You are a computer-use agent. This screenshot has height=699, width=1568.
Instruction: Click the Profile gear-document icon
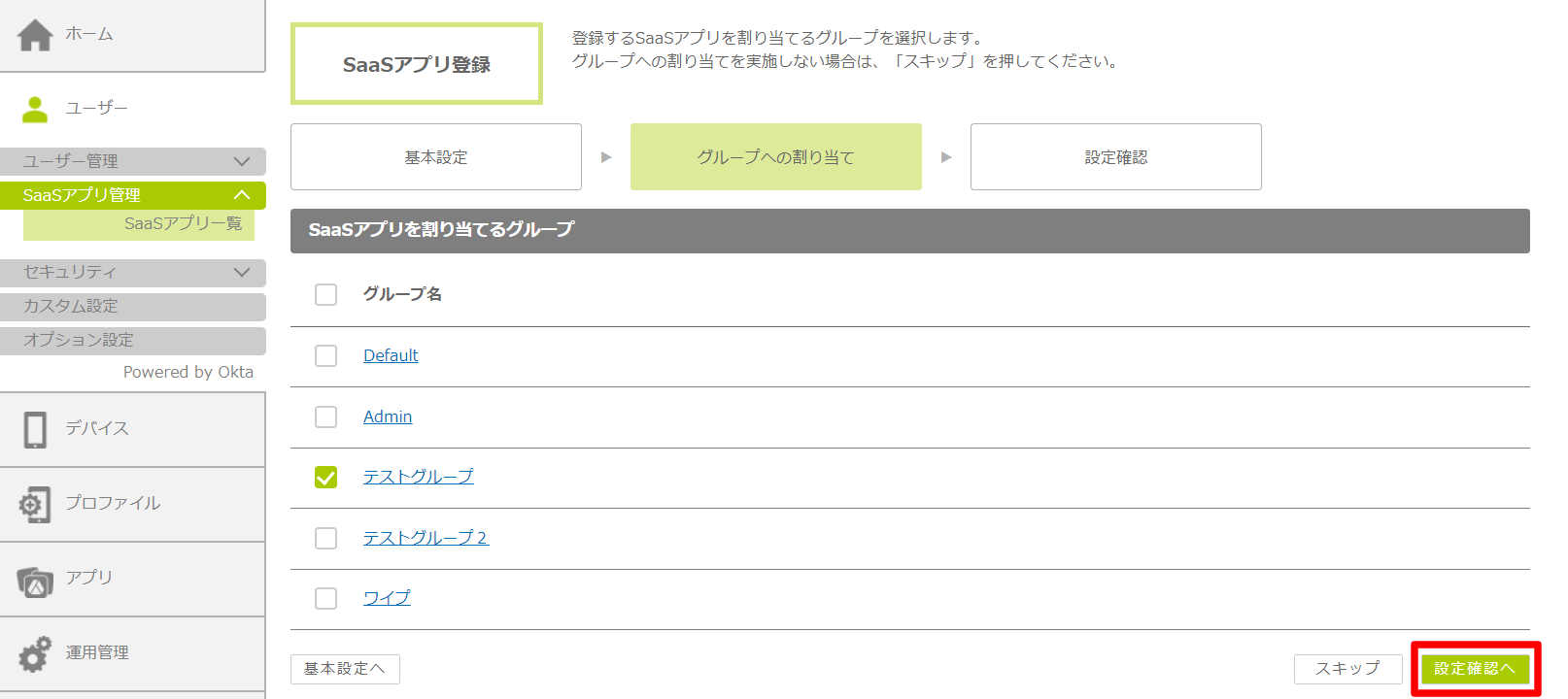click(35, 504)
